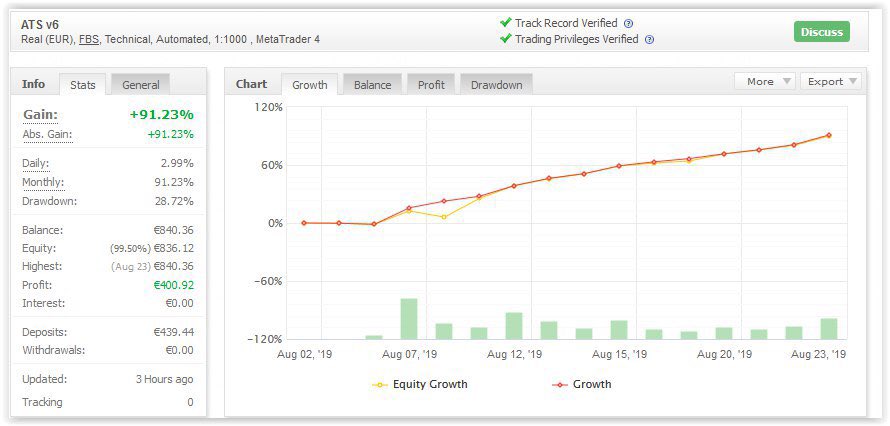Screen dimensions: 890x426
Task: Click the Interest value €0.00
Action: tap(179, 303)
